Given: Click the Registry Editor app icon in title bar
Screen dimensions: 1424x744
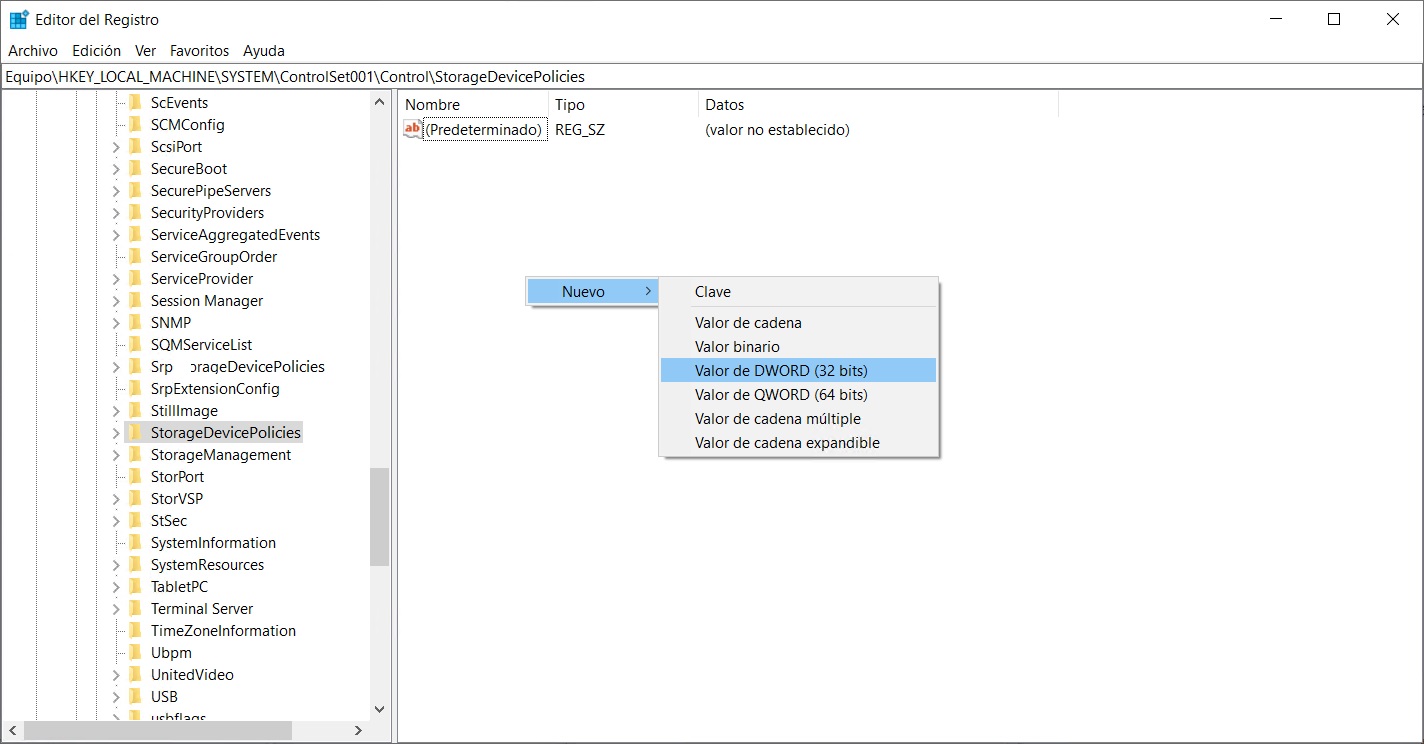Looking at the screenshot, I should [19, 19].
